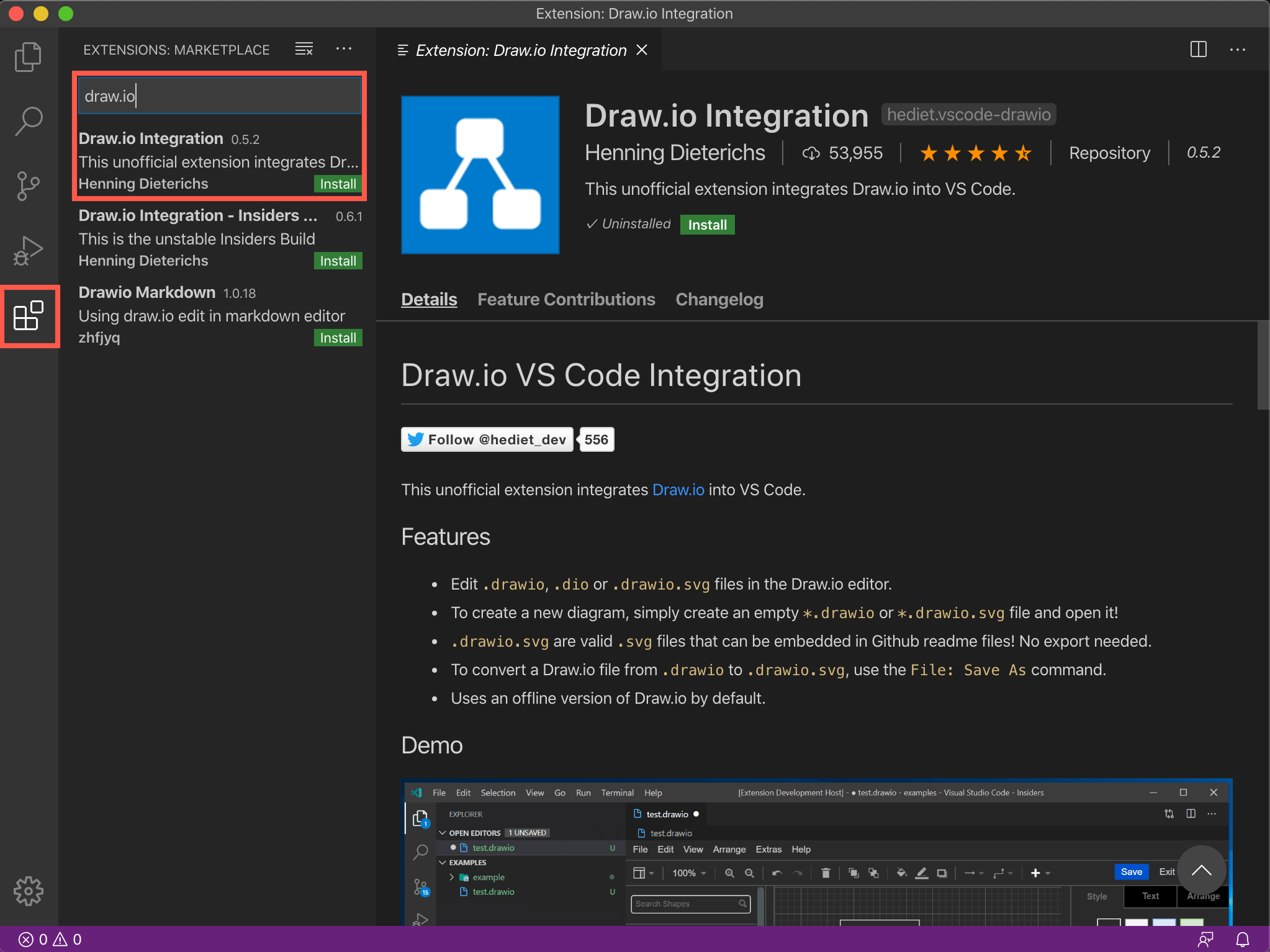This screenshot has height=952, width=1270.
Task: Open the Changelog tab
Action: point(719,299)
